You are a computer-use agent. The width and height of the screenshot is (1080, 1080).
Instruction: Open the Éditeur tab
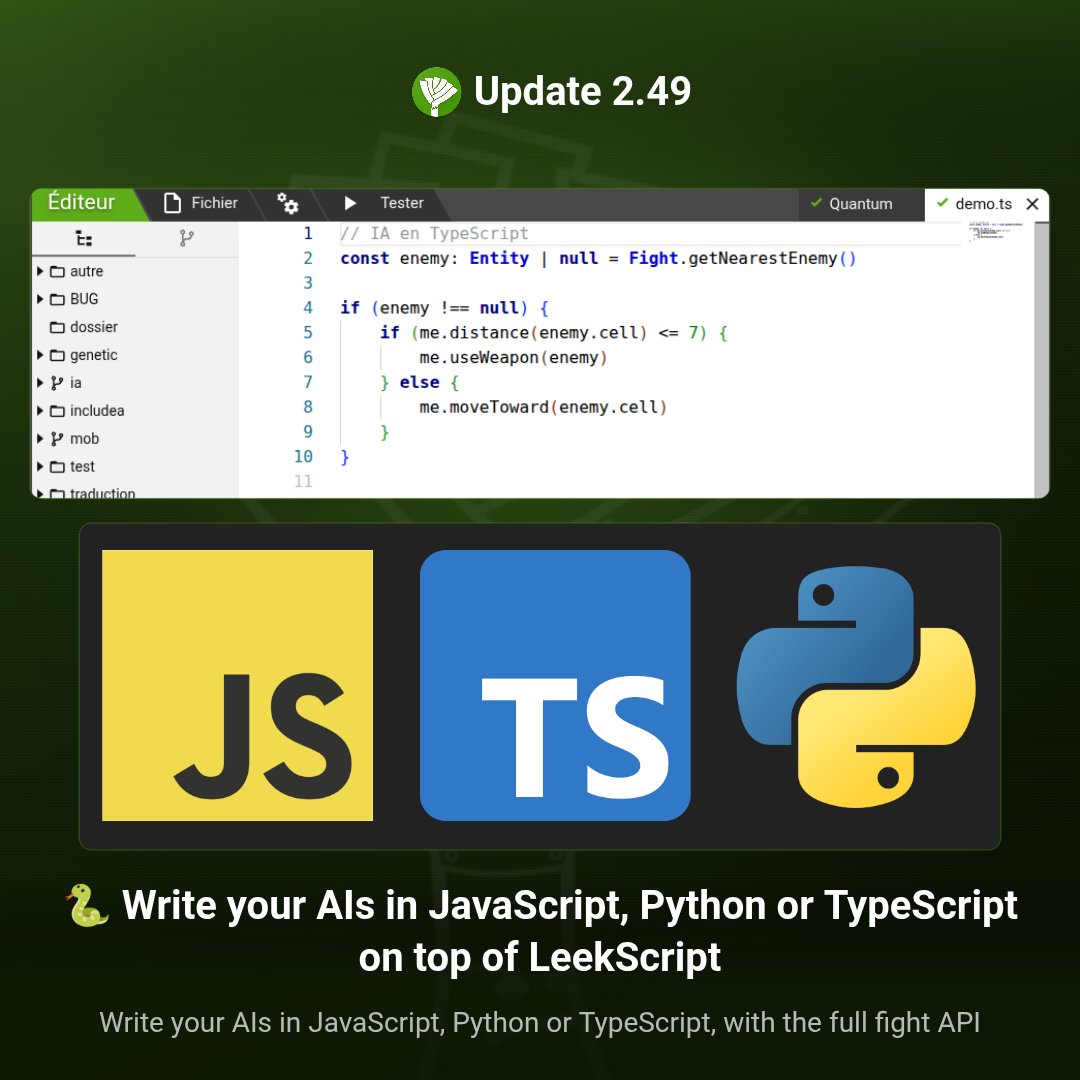pos(81,202)
